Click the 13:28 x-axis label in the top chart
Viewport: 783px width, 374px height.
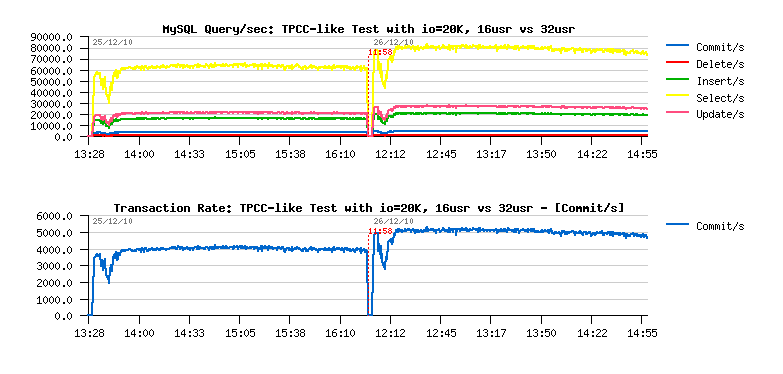pyautogui.click(x=89, y=155)
